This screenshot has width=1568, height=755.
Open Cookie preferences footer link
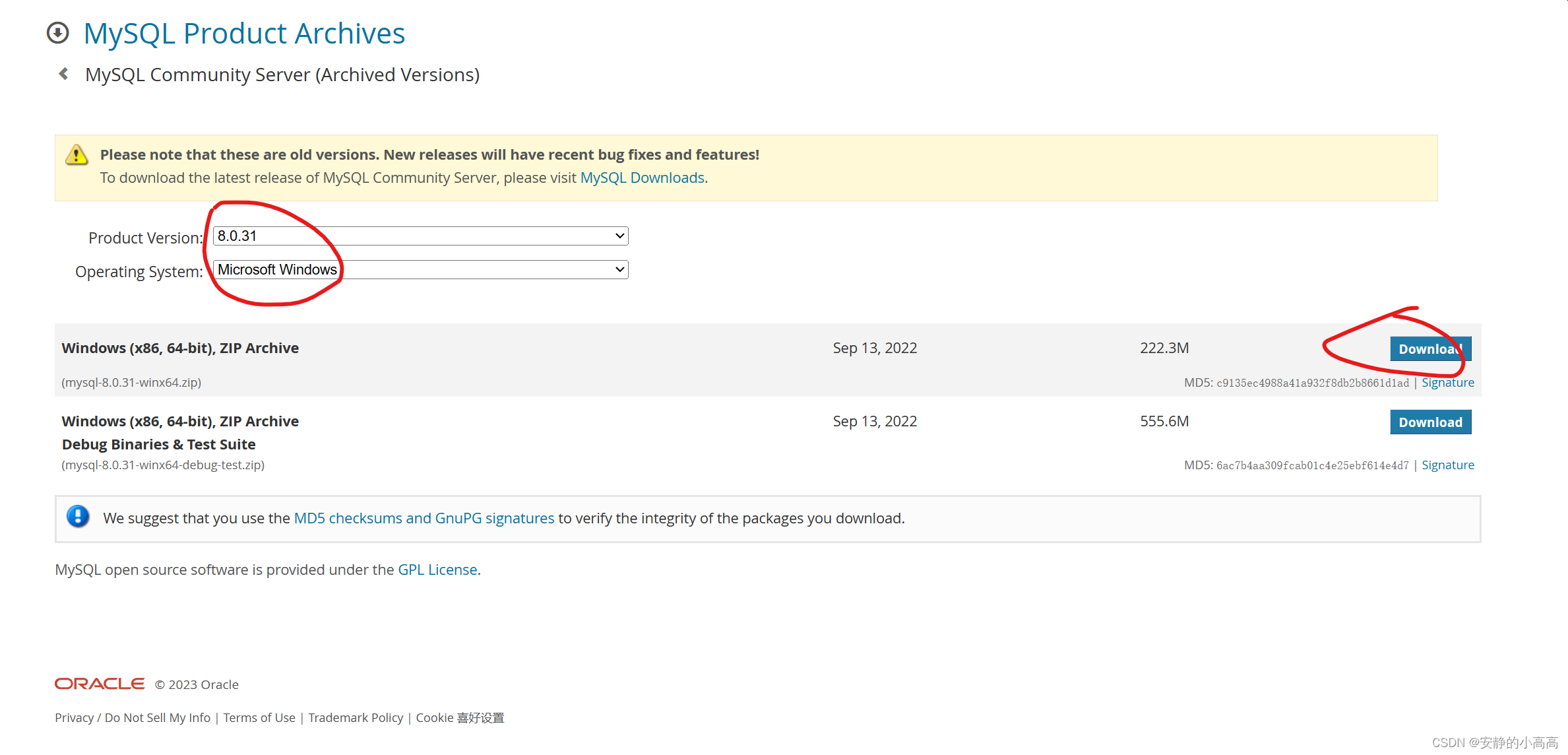(460, 717)
